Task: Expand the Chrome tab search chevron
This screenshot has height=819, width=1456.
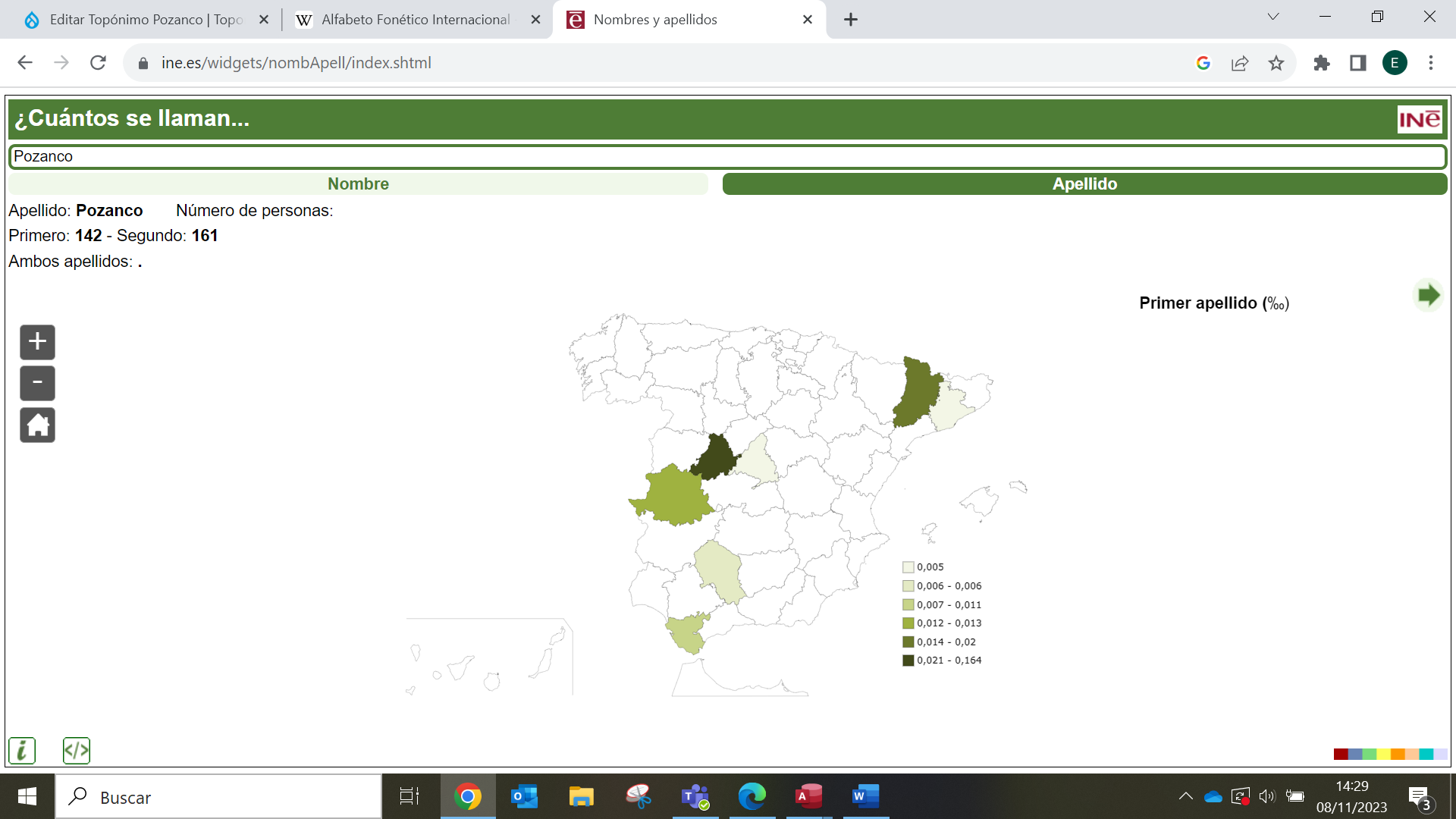Action: [x=1273, y=17]
